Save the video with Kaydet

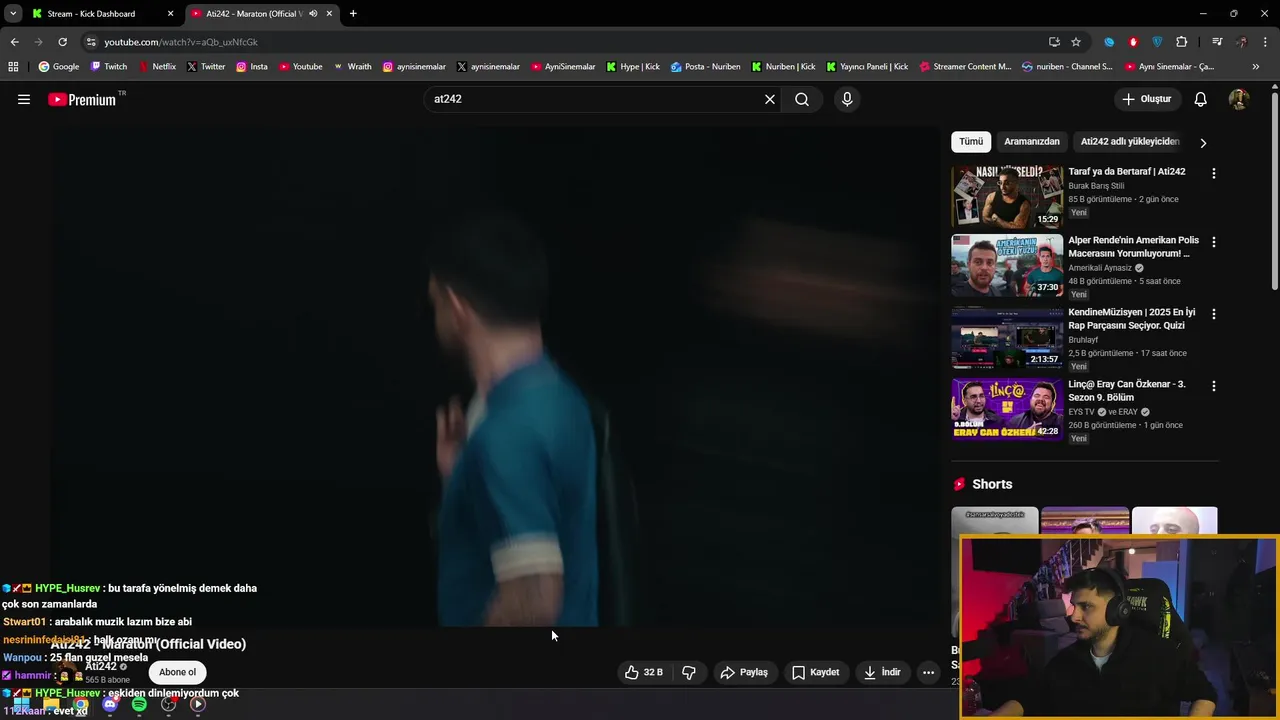tap(815, 672)
